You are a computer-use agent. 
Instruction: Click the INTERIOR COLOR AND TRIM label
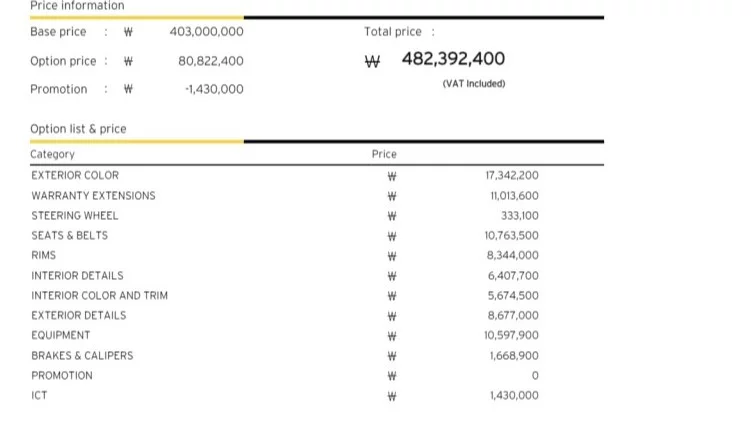(x=99, y=295)
